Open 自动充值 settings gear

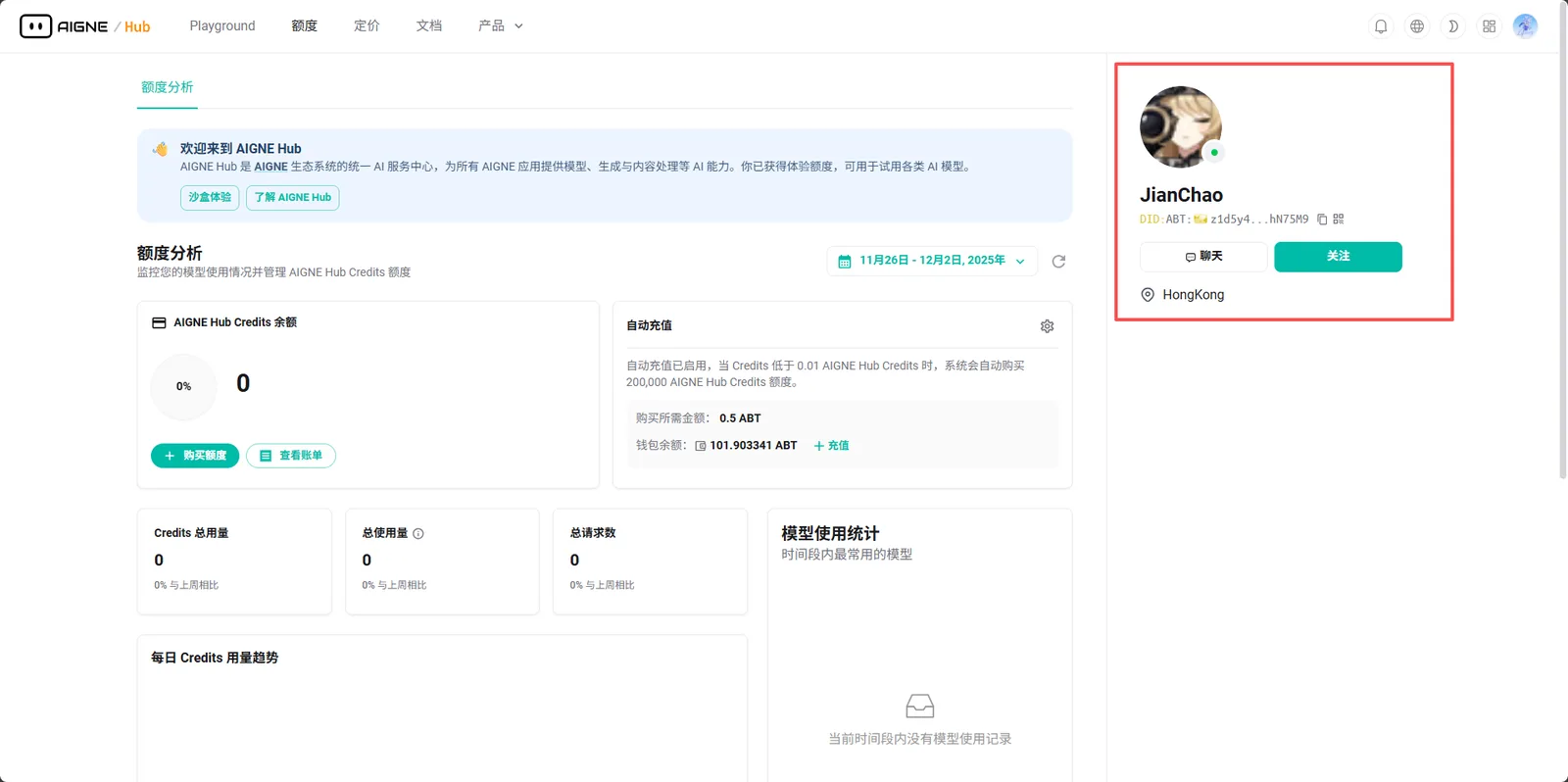pos(1047,326)
